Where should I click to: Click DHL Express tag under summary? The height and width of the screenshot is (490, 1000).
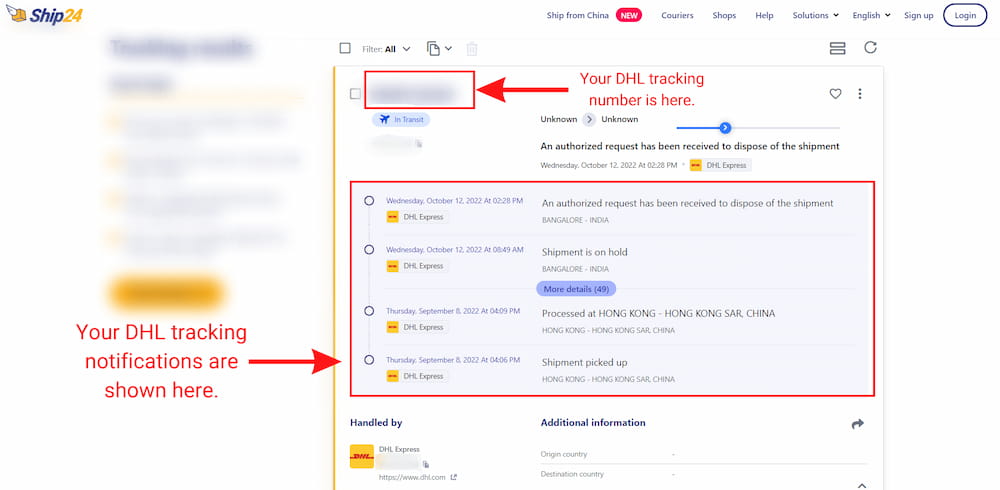click(x=721, y=165)
